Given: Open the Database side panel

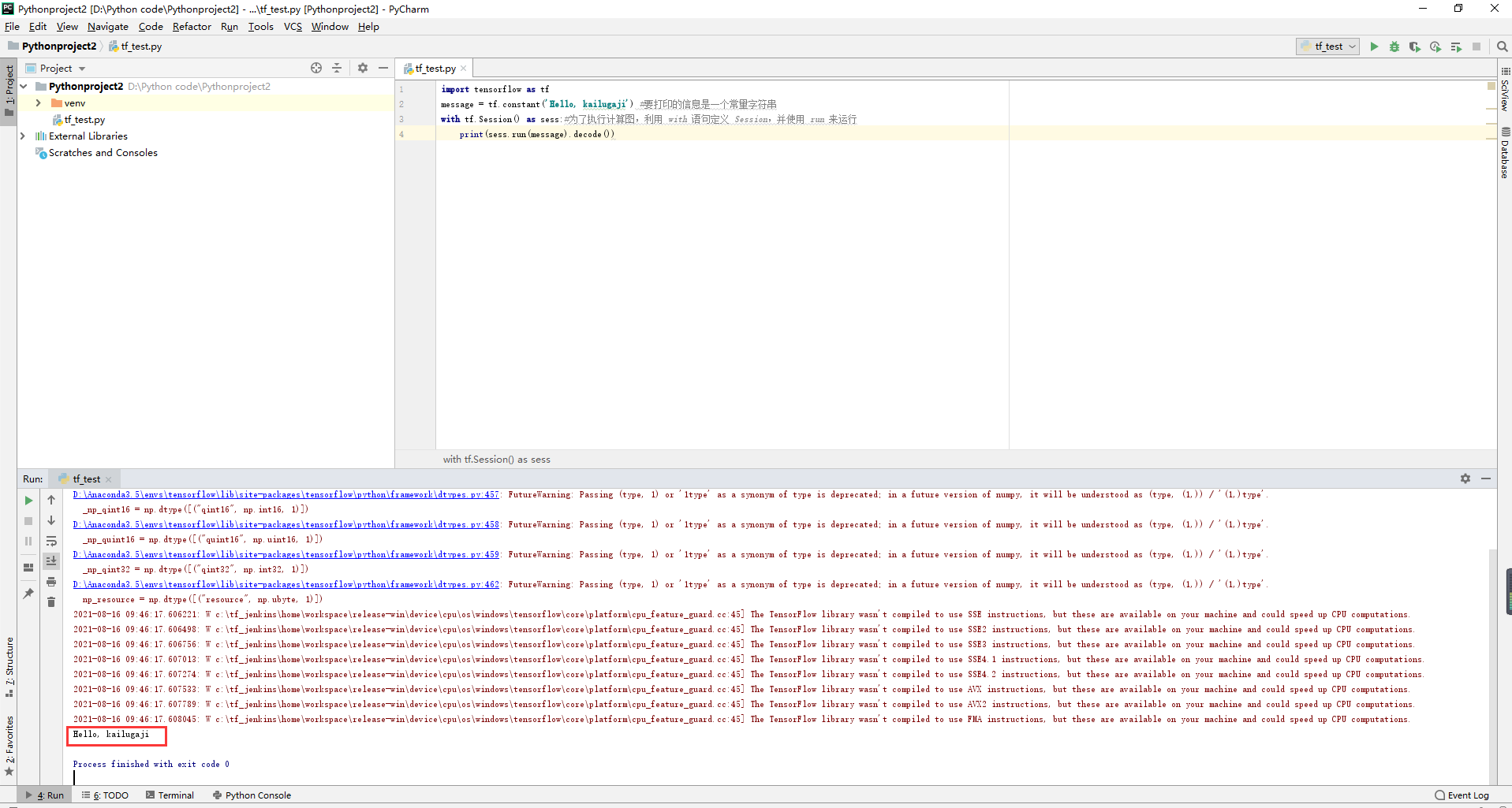Looking at the screenshot, I should coord(1505,154).
